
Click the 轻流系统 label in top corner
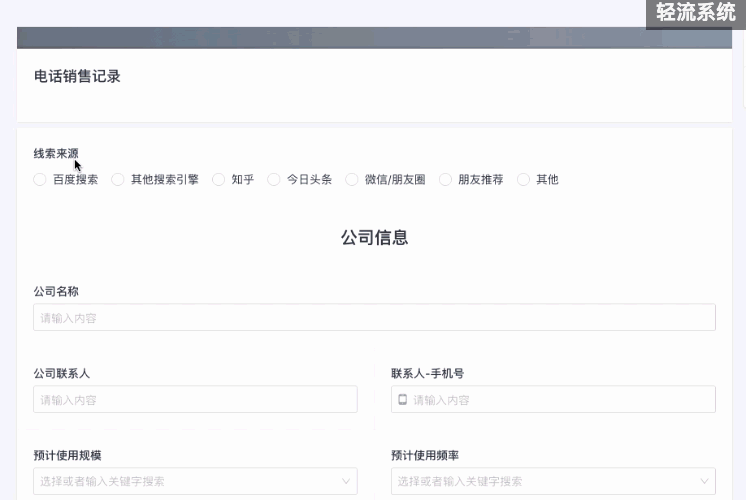pos(696,13)
